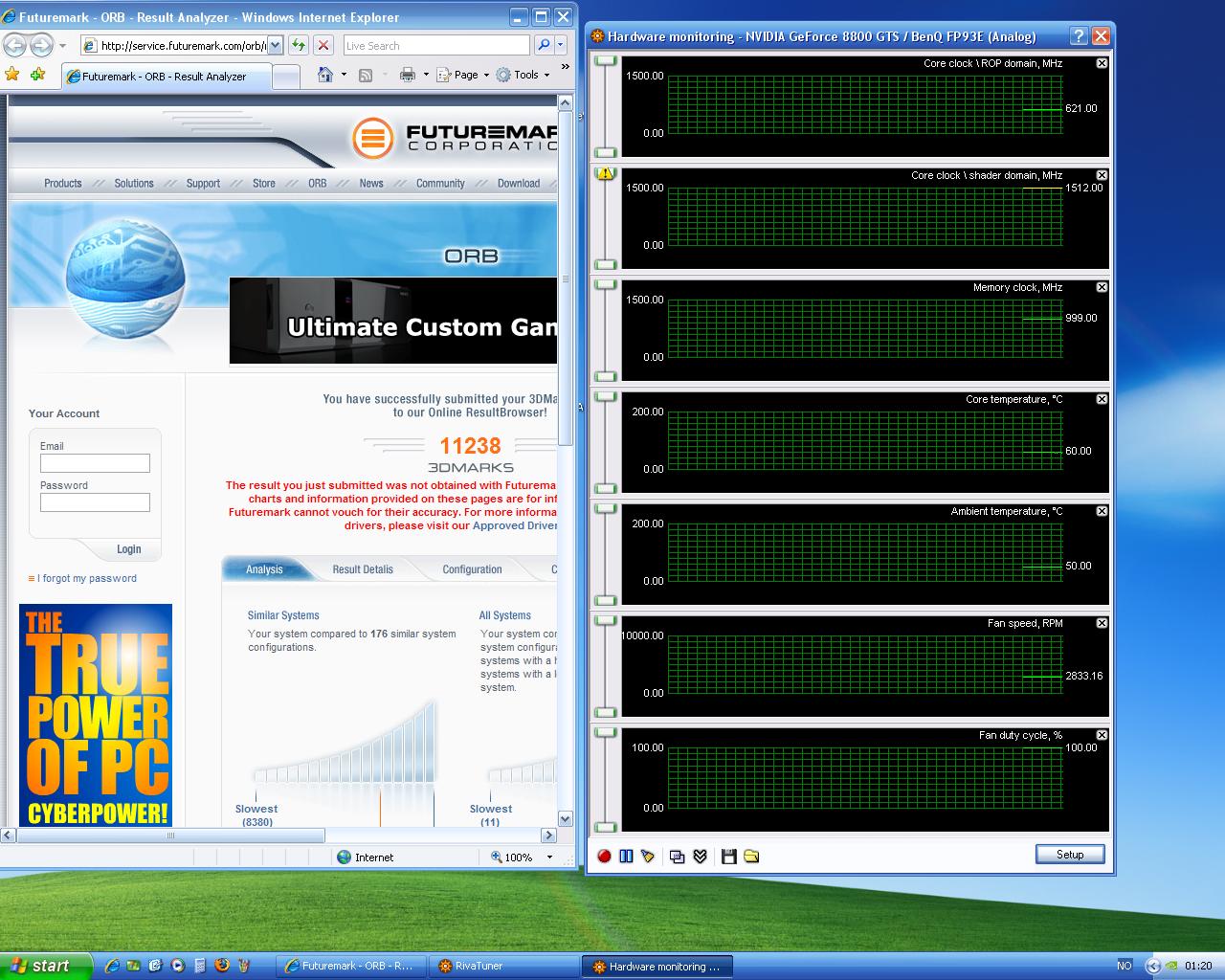Close the Core clock shader domain graph
The width and height of the screenshot is (1225, 980).
[1102, 175]
